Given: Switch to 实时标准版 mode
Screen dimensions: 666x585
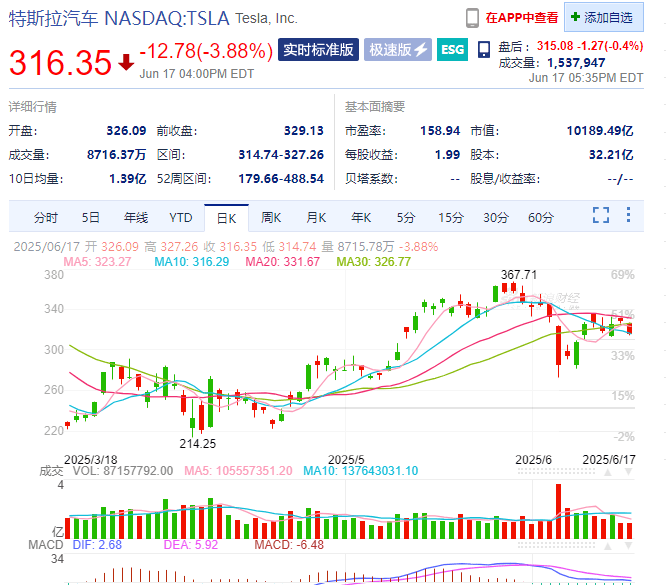Looking at the screenshot, I should [318, 50].
